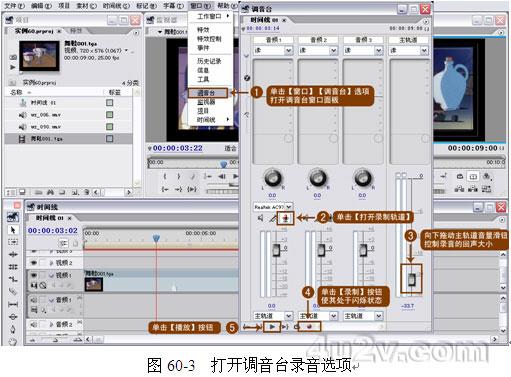The width and height of the screenshot is (511, 377).
Task: Expand the 音频2 track triangle
Action: coord(52,324)
